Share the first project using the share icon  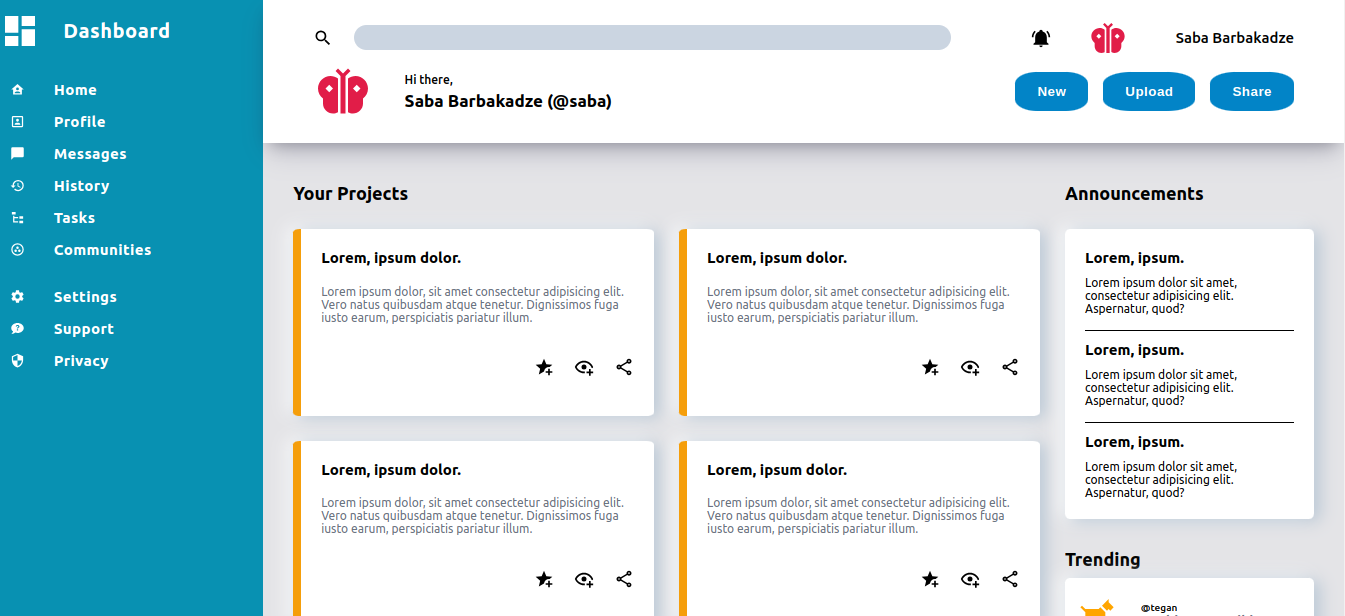pos(624,367)
